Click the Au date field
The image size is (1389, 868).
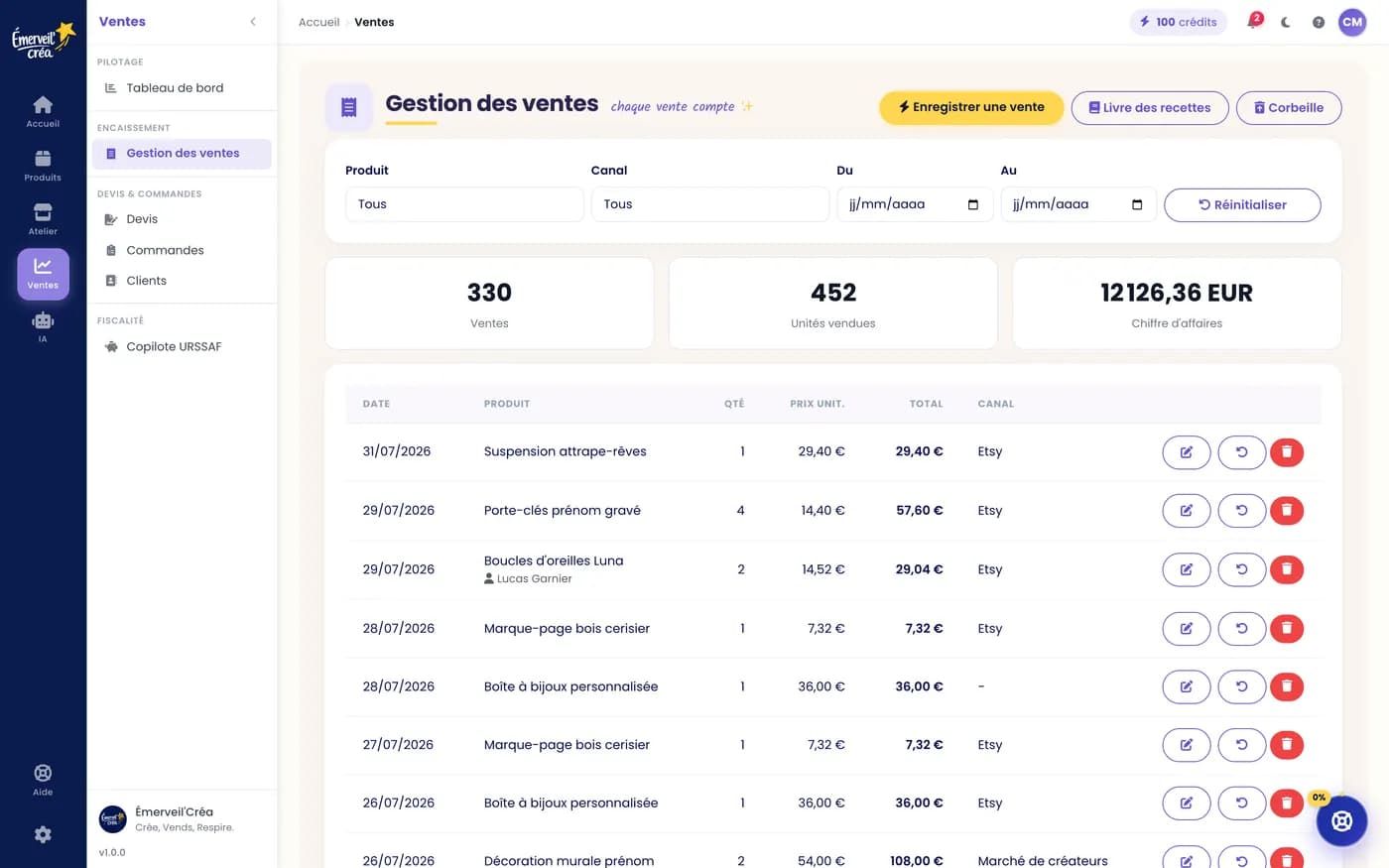pyautogui.click(x=1078, y=204)
